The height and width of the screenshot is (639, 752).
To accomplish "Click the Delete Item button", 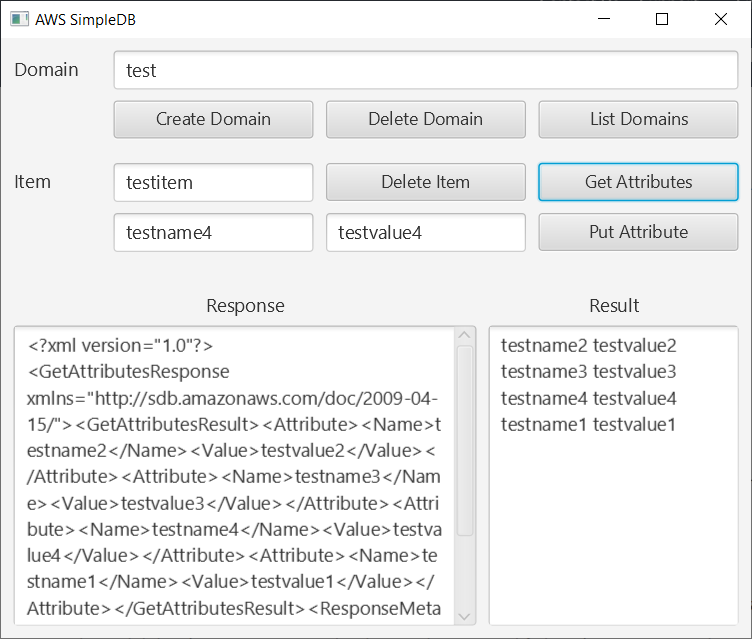I will click(425, 182).
